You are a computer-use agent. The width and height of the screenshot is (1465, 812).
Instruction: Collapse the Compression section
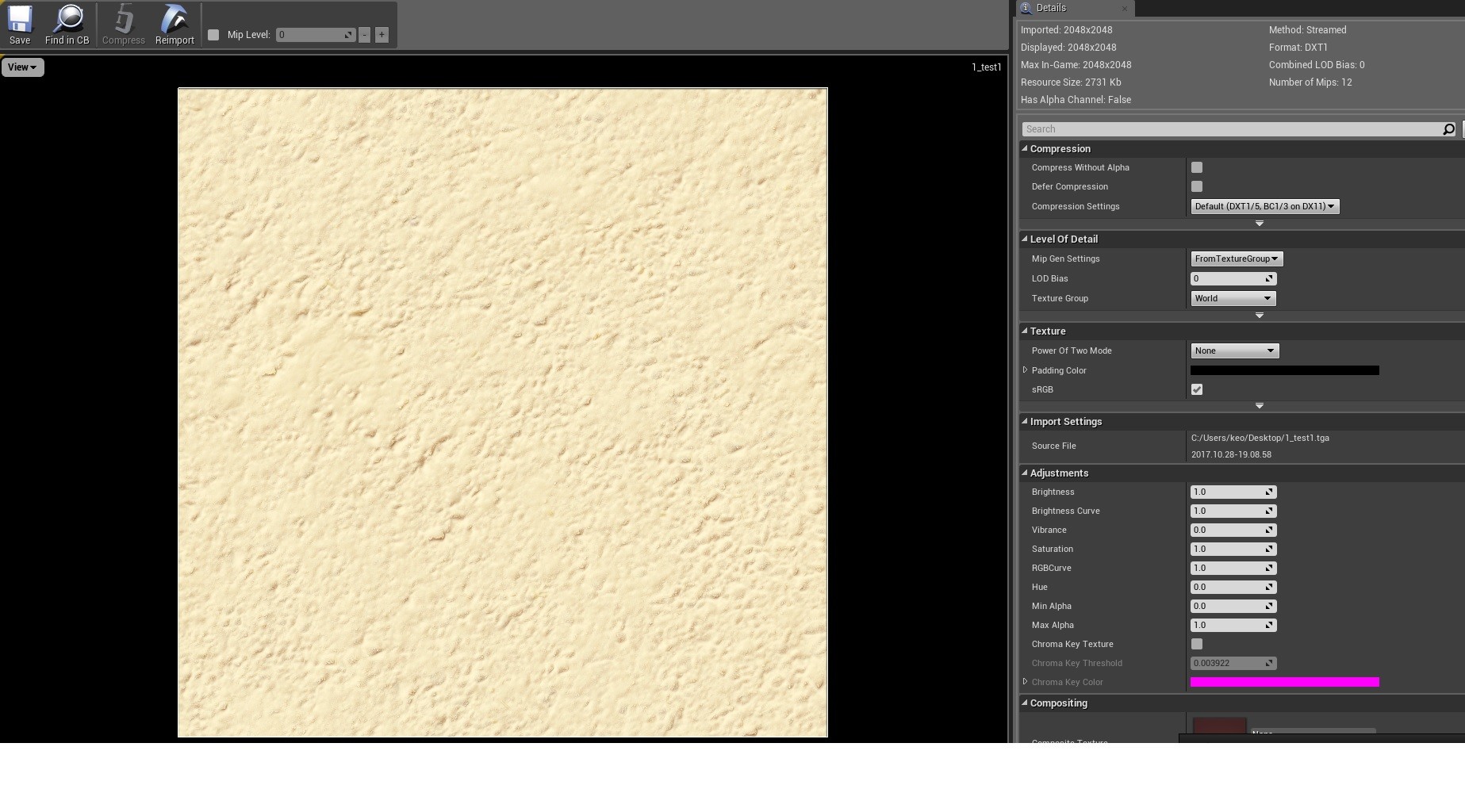(x=1025, y=149)
